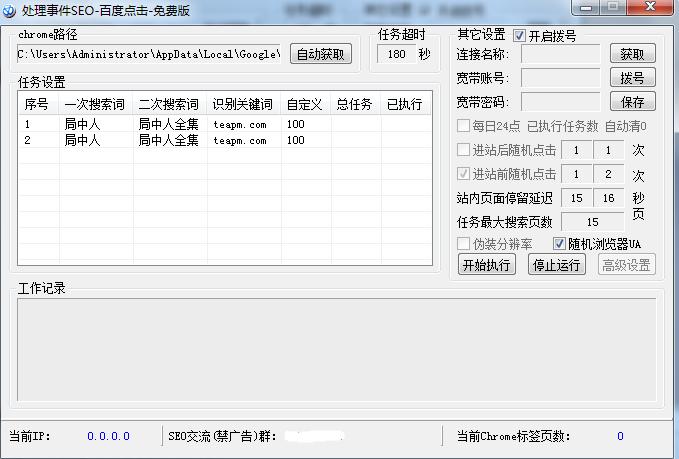Click 局中人全集 in row 1
679x459 pixels.
pos(168,124)
